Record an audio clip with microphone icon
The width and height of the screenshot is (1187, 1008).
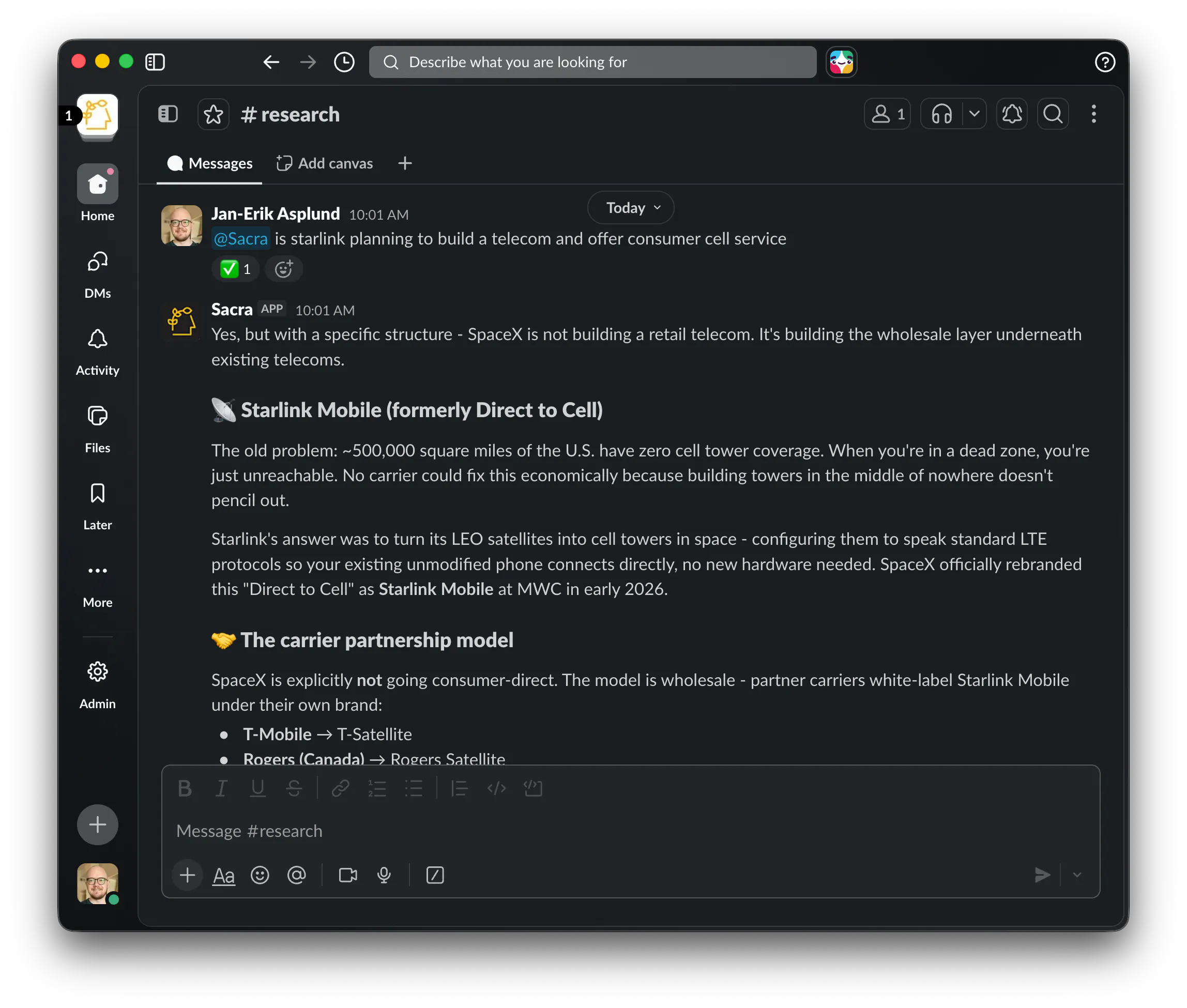click(x=384, y=875)
